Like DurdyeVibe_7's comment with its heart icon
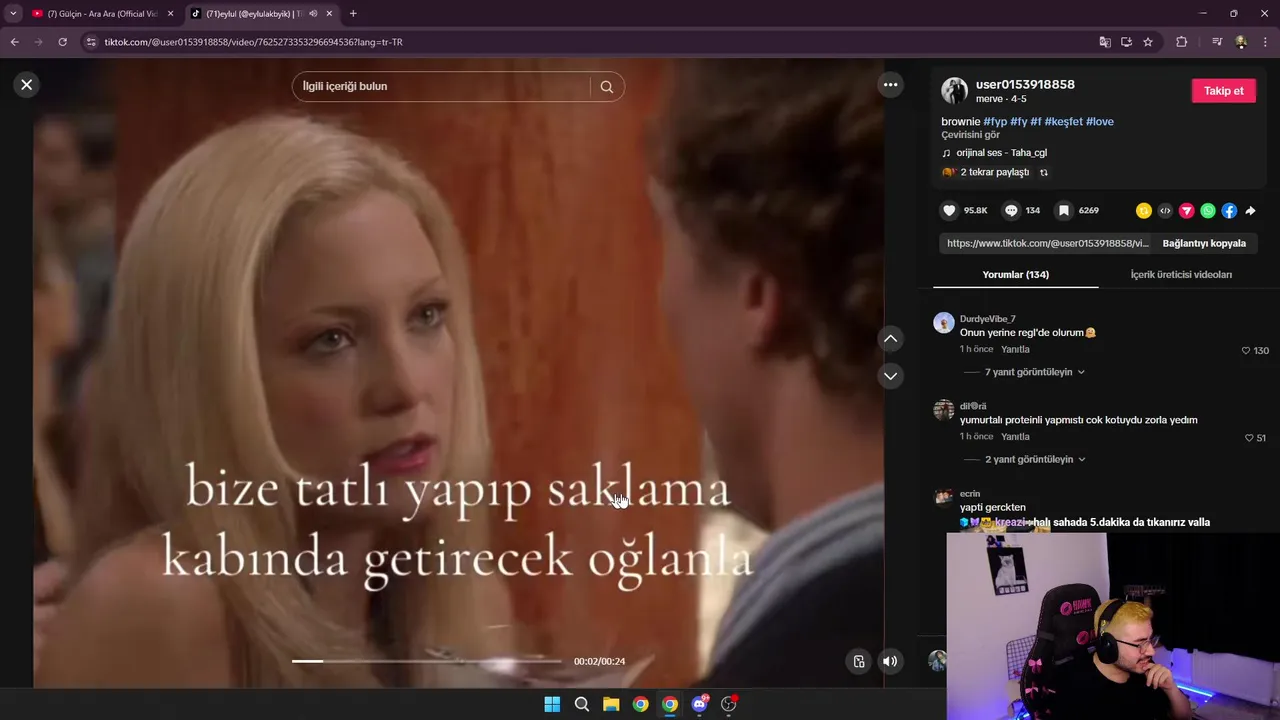This screenshot has height=720, width=1280. [x=1246, y=351]
